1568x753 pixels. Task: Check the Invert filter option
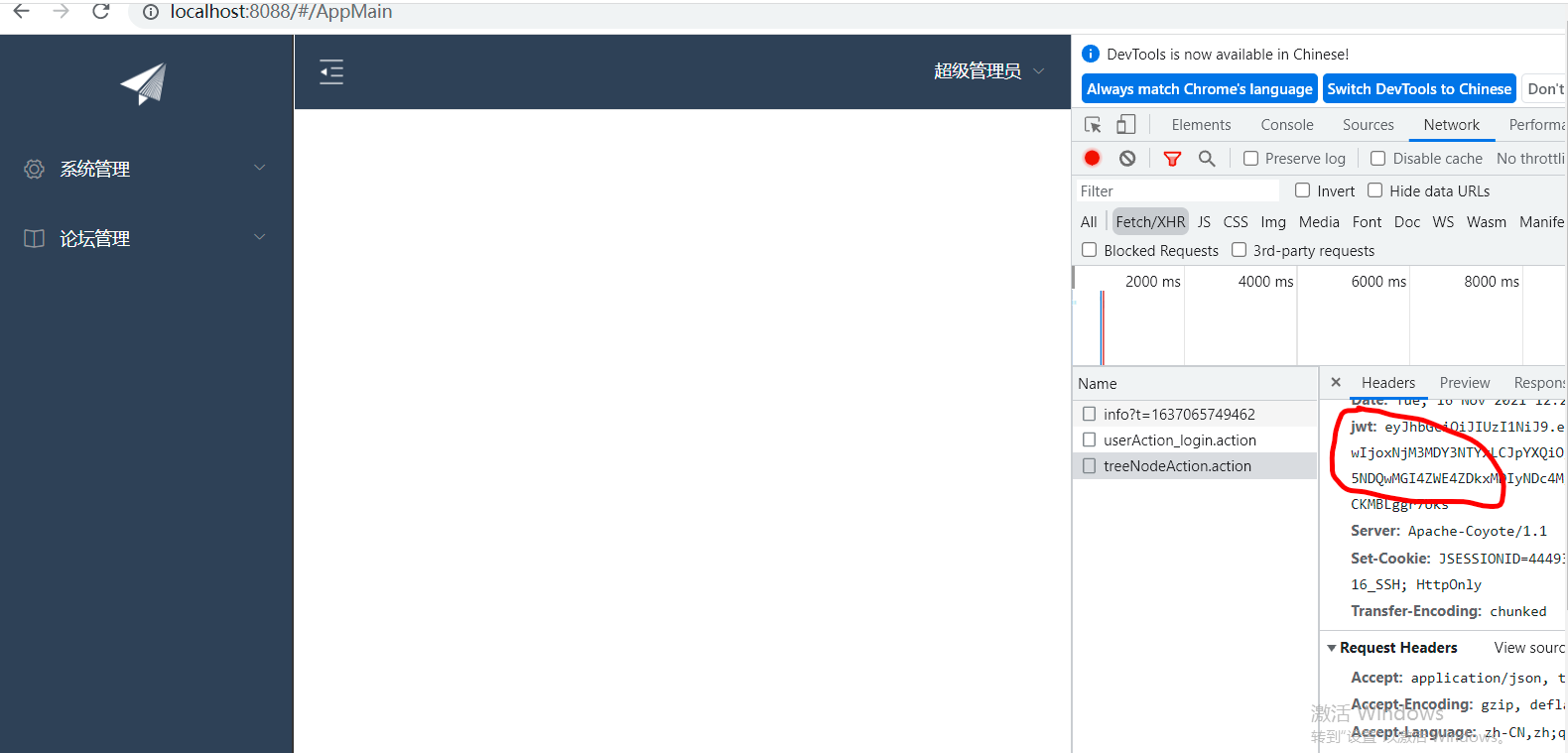click(1303, 190)
